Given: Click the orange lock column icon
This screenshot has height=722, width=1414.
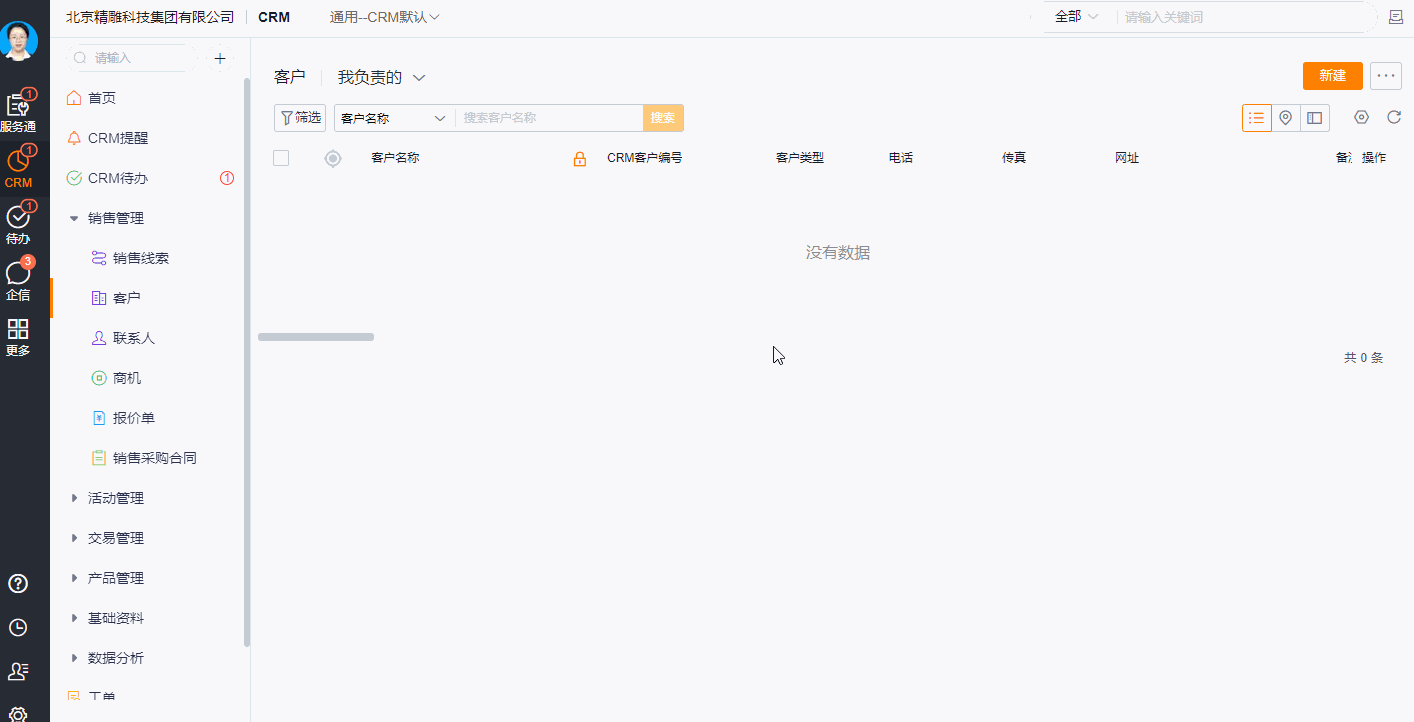Looking at the screenshot, I should coord(579,159).
